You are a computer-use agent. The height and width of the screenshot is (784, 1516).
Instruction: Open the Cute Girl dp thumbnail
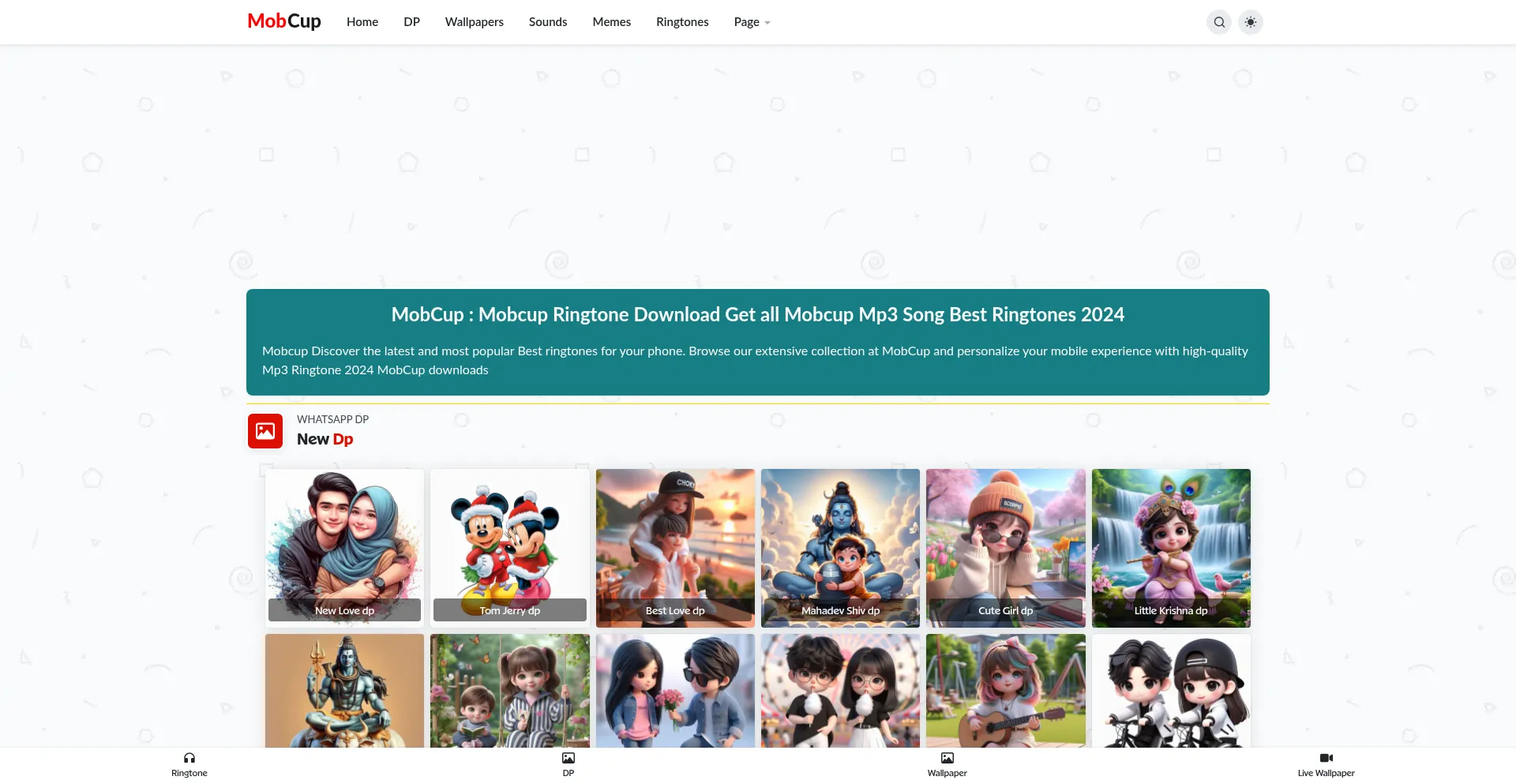[1006, 548]
